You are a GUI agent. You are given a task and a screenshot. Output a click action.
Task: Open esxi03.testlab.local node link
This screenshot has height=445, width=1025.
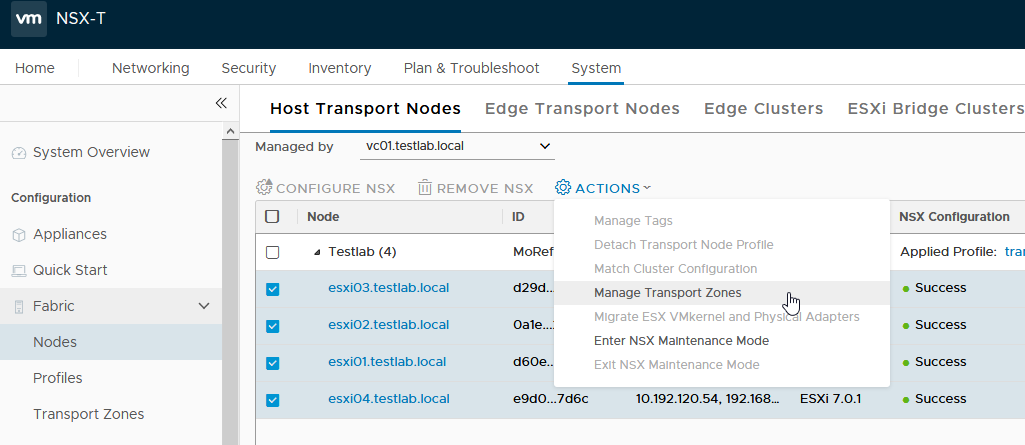pos(388,288)
